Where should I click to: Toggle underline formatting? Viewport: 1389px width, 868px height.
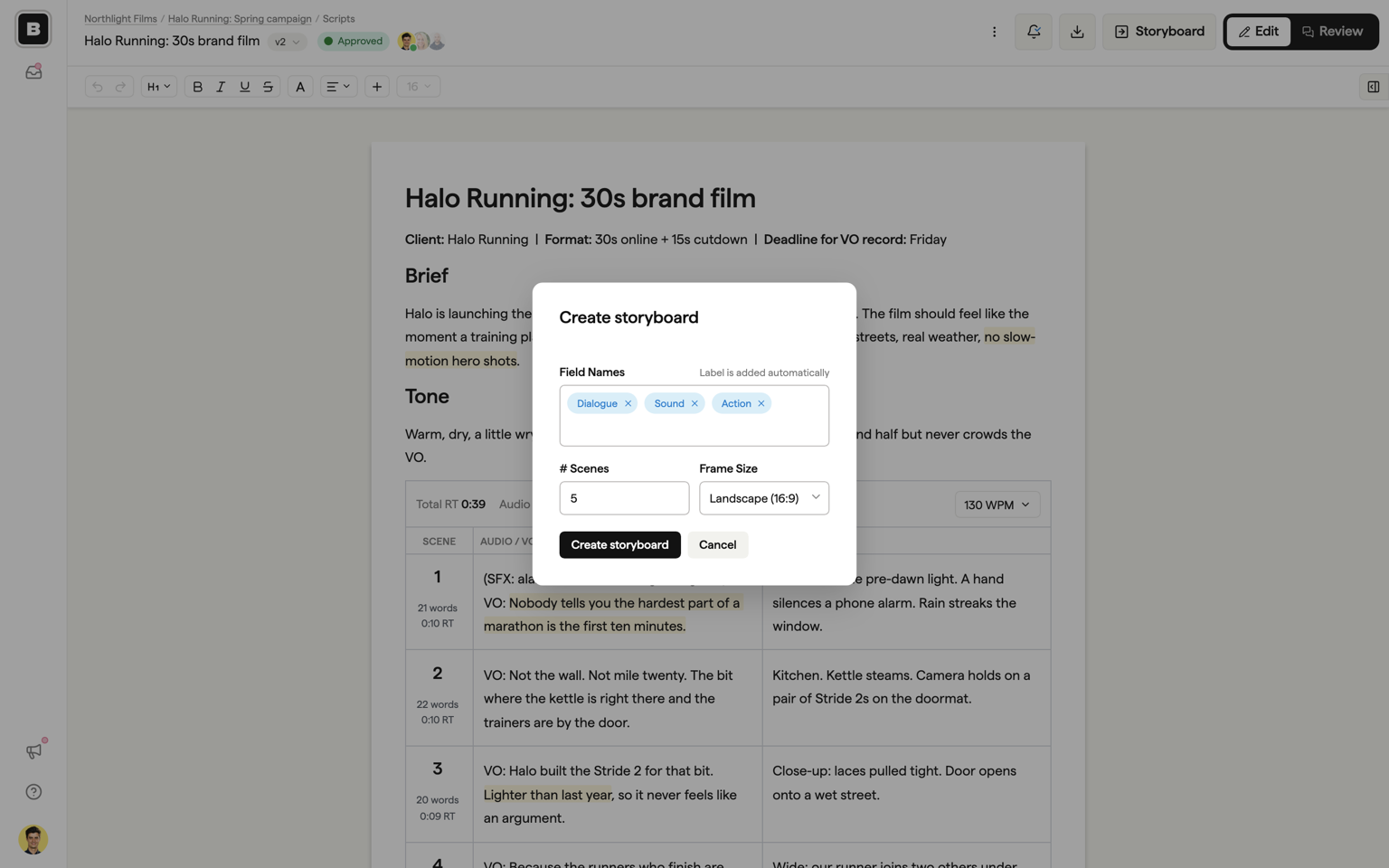pos(244,87)
